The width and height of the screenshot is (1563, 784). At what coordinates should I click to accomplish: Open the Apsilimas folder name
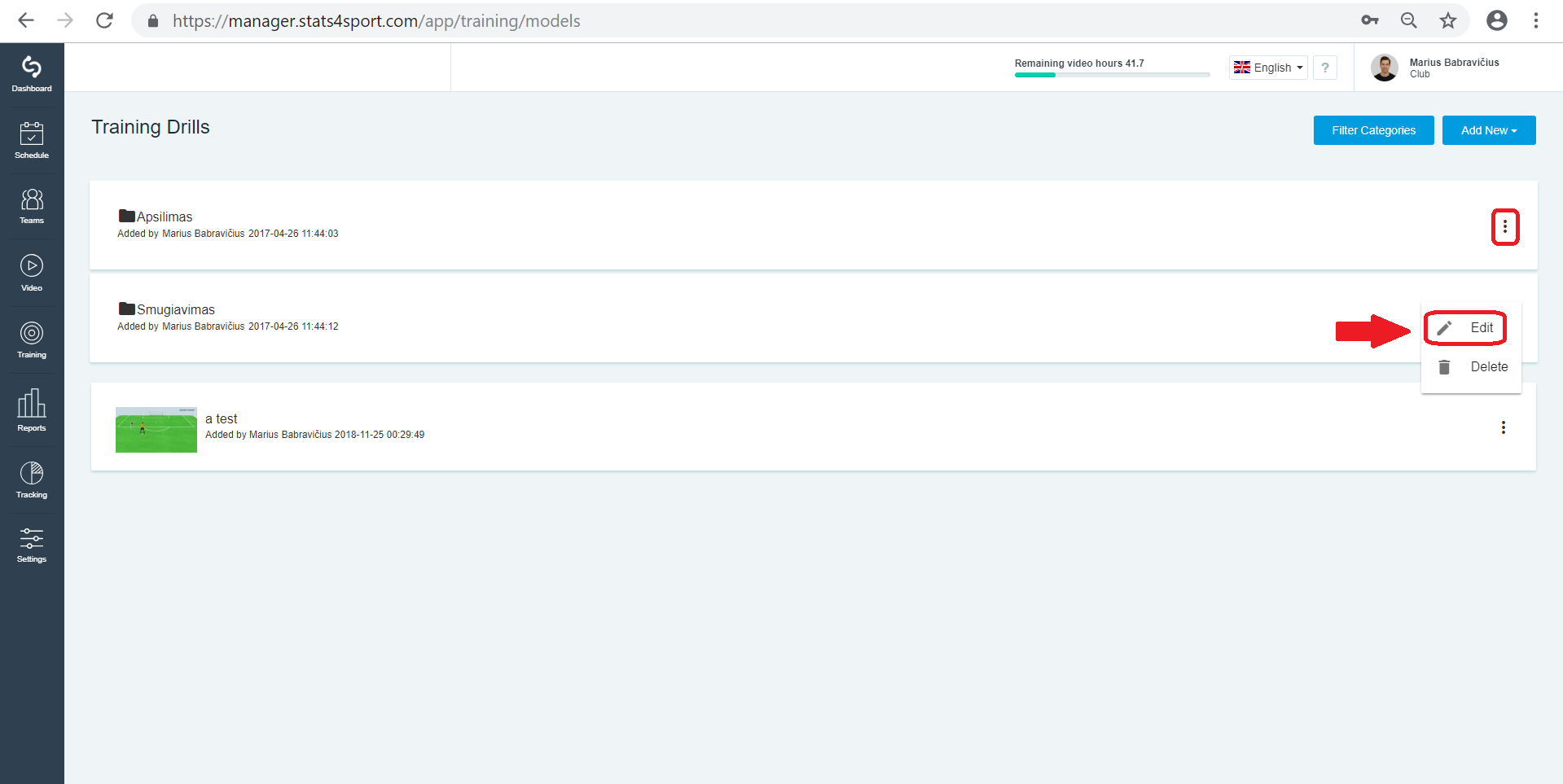tap(165, 217)
